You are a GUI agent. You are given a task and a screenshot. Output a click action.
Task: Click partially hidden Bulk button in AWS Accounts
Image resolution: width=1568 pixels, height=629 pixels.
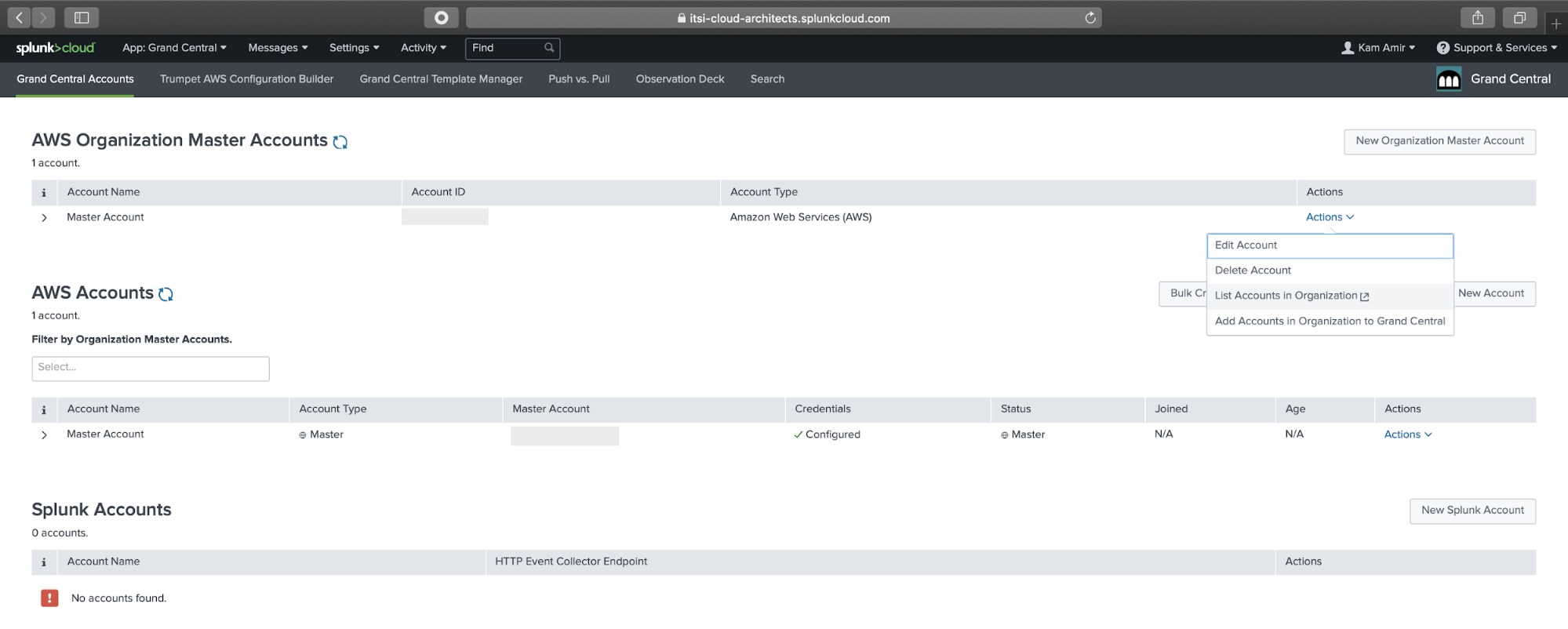[1184, 293]
